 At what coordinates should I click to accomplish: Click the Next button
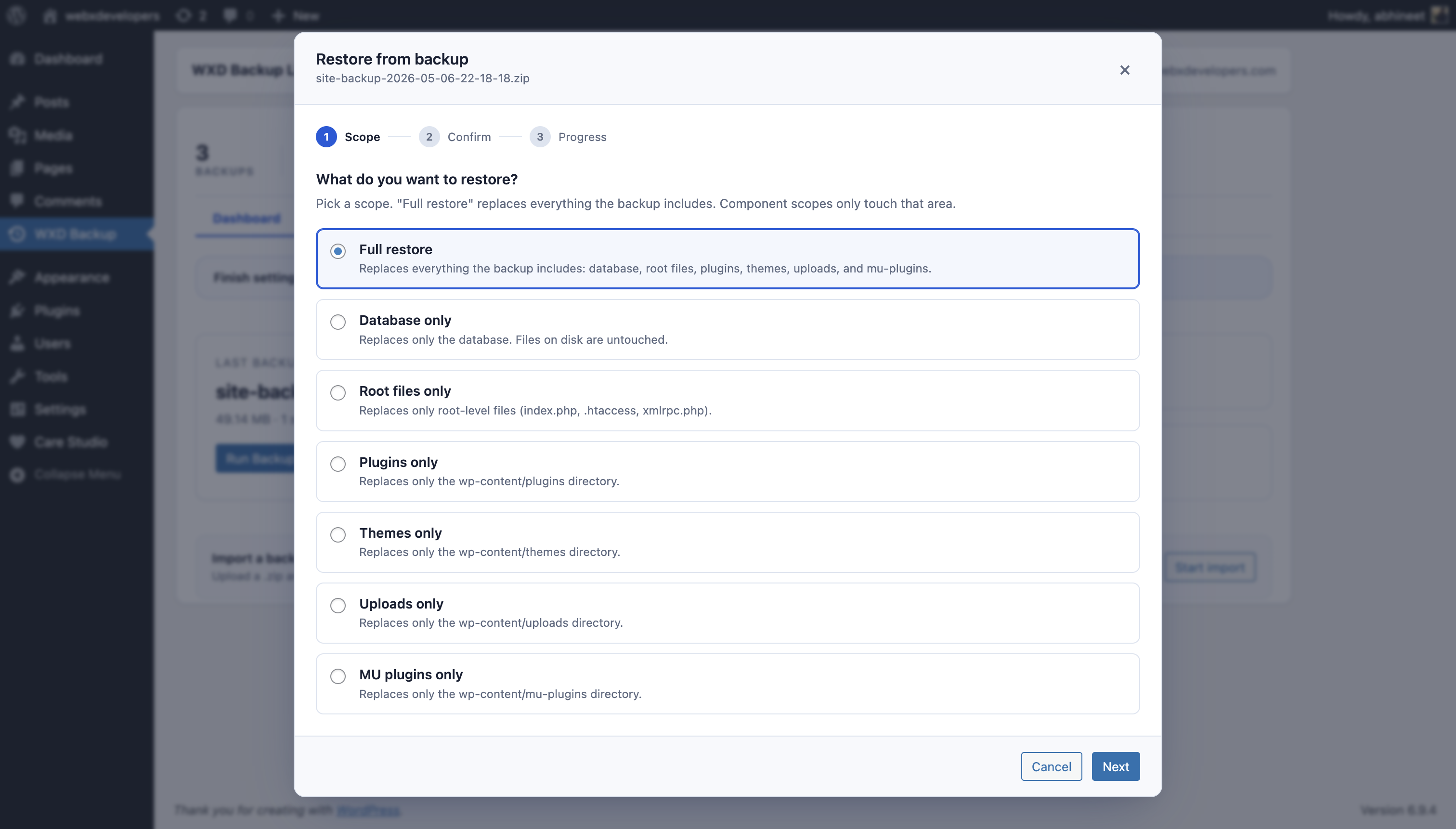point(1115,766)
